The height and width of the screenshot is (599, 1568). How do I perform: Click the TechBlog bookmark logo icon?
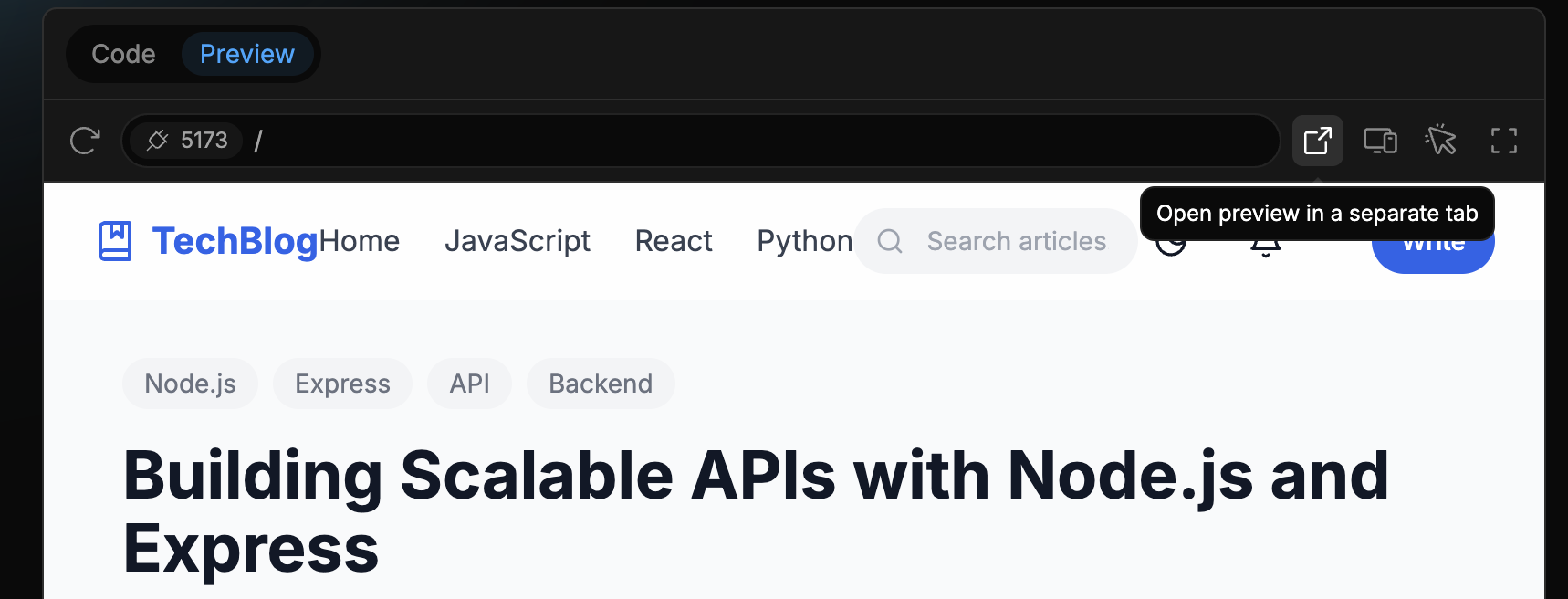[x=115, y=241]
